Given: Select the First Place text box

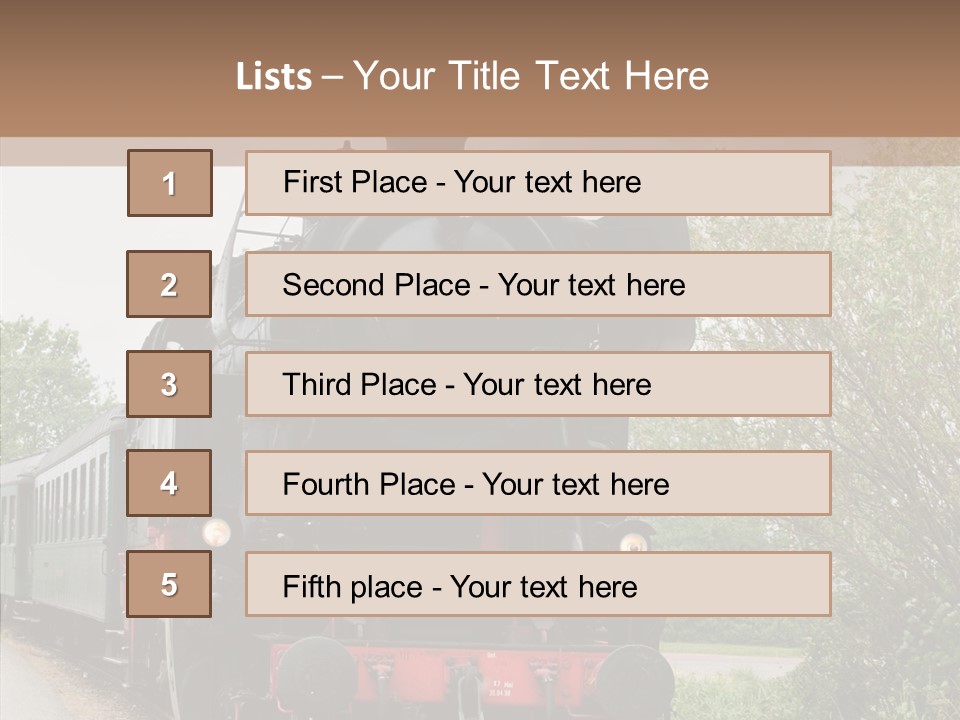Looking at the screenshot, I should [x=538, y=183].
